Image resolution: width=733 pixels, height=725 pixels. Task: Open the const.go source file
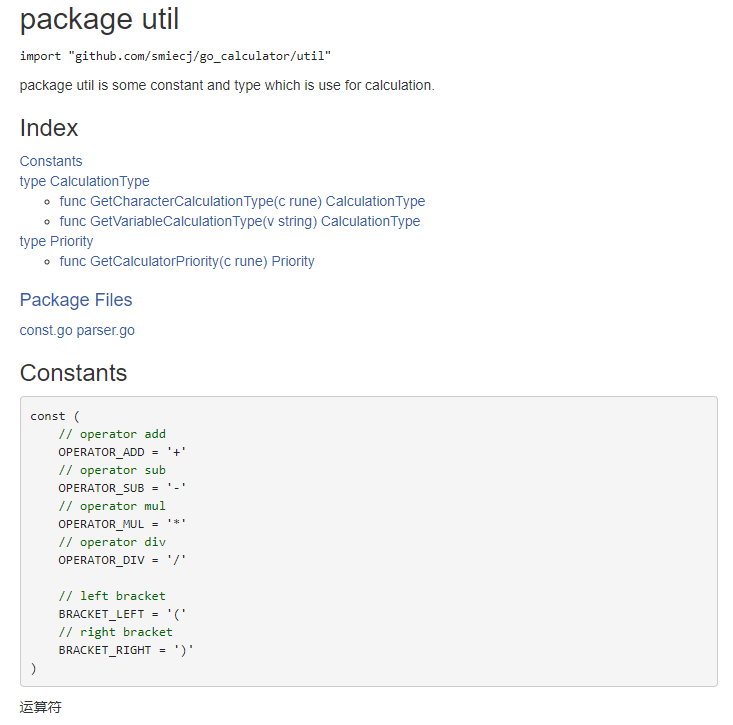tap(46, 330)
